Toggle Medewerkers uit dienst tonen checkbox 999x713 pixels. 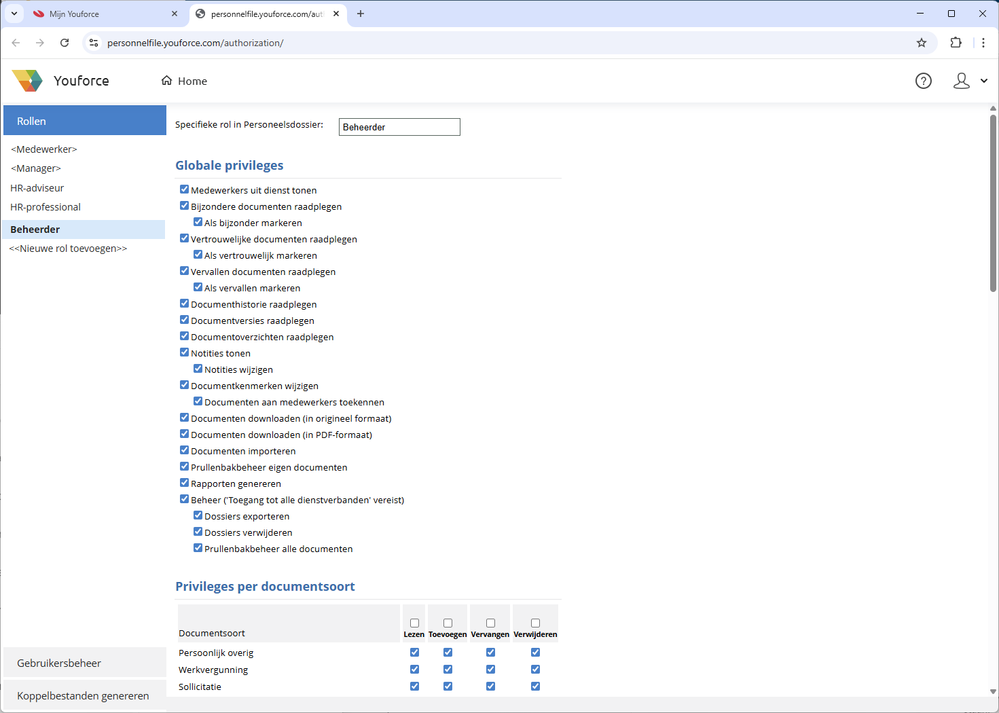[184, 189]
